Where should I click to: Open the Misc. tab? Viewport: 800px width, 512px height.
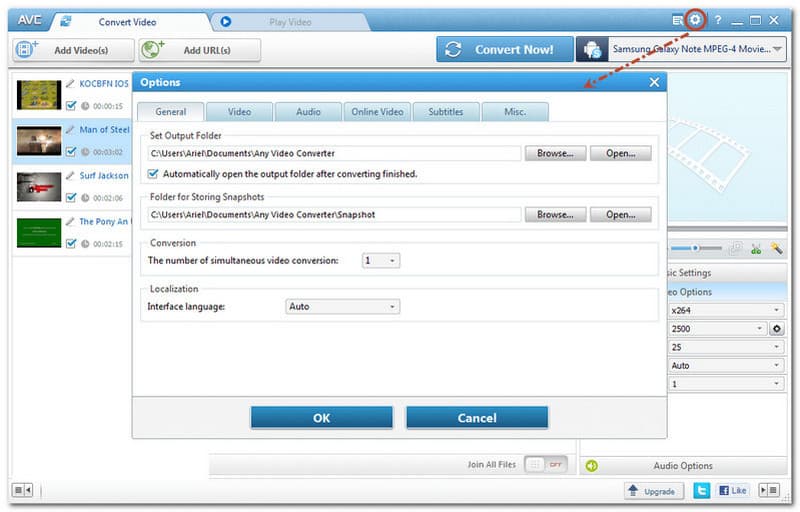tap(515, 112)
